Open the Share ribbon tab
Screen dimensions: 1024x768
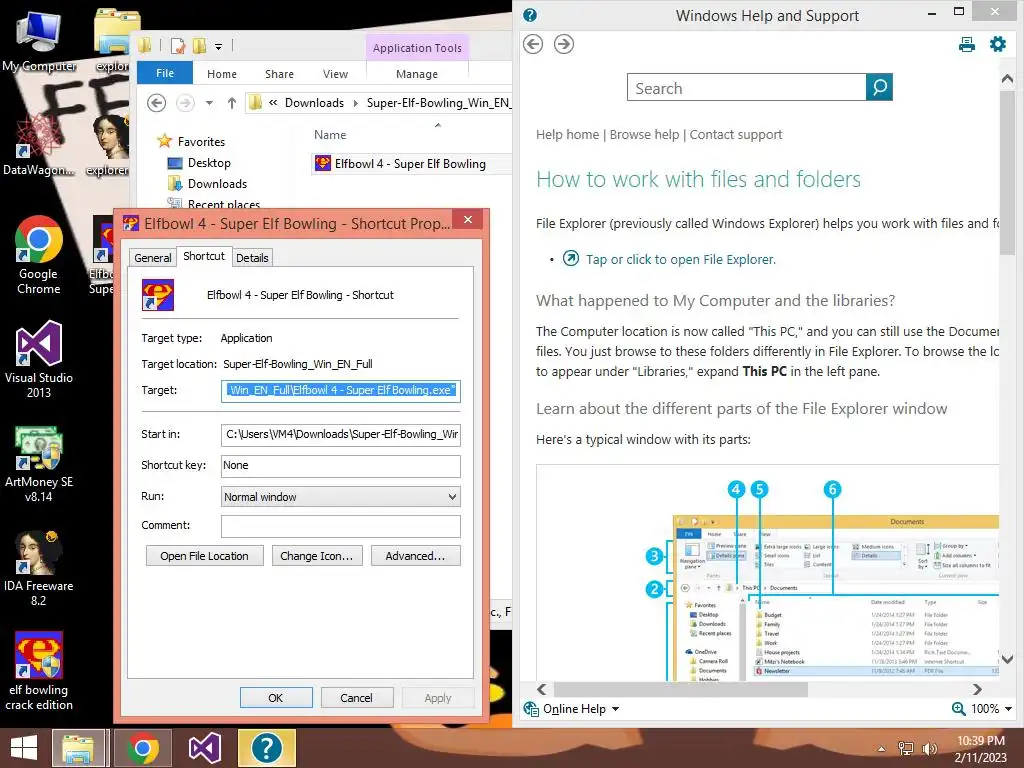[x=280, y=74]
